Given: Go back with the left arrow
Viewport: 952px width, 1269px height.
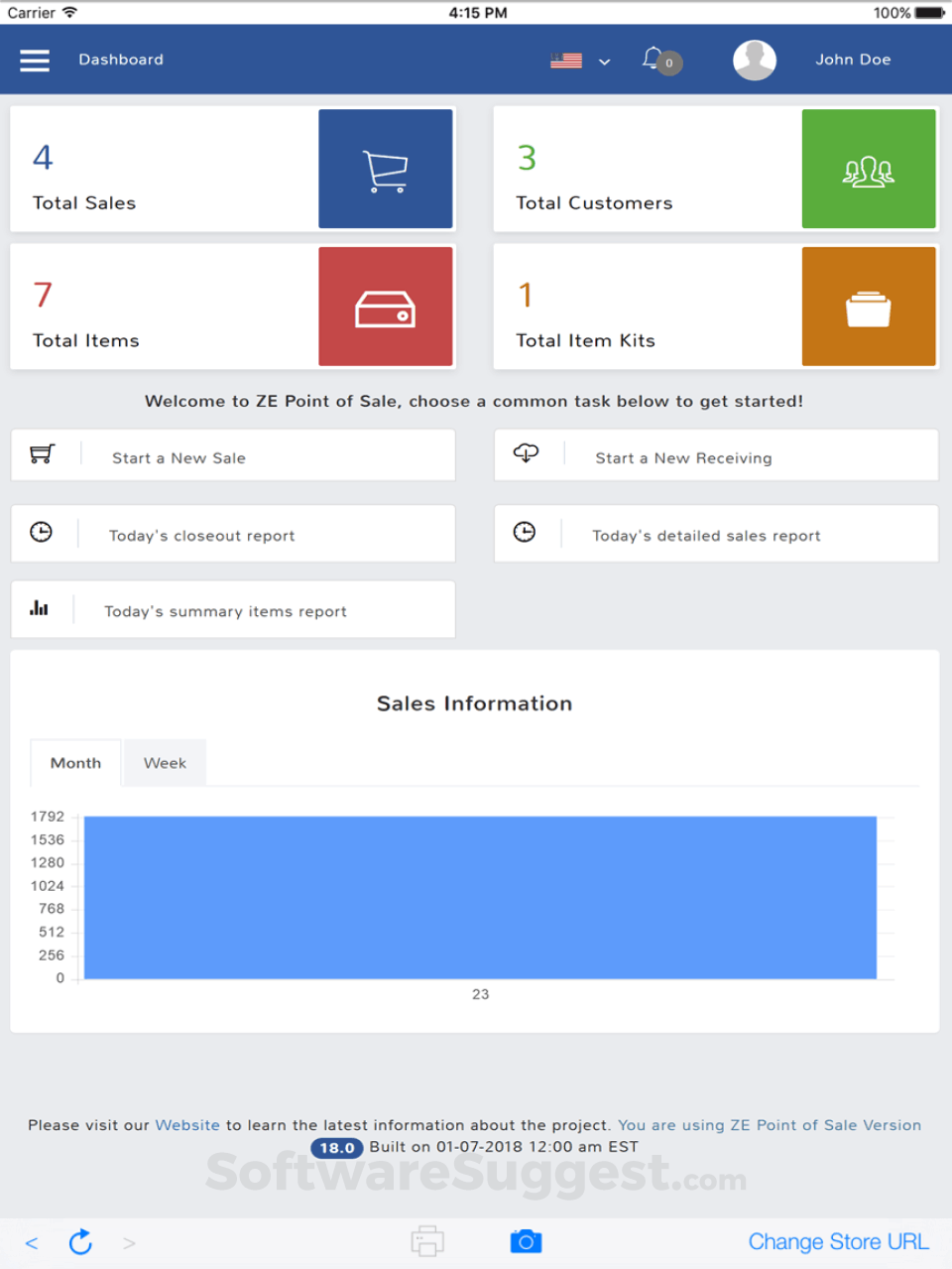Looking at the screenshot, I should (x=32, y=1242).
